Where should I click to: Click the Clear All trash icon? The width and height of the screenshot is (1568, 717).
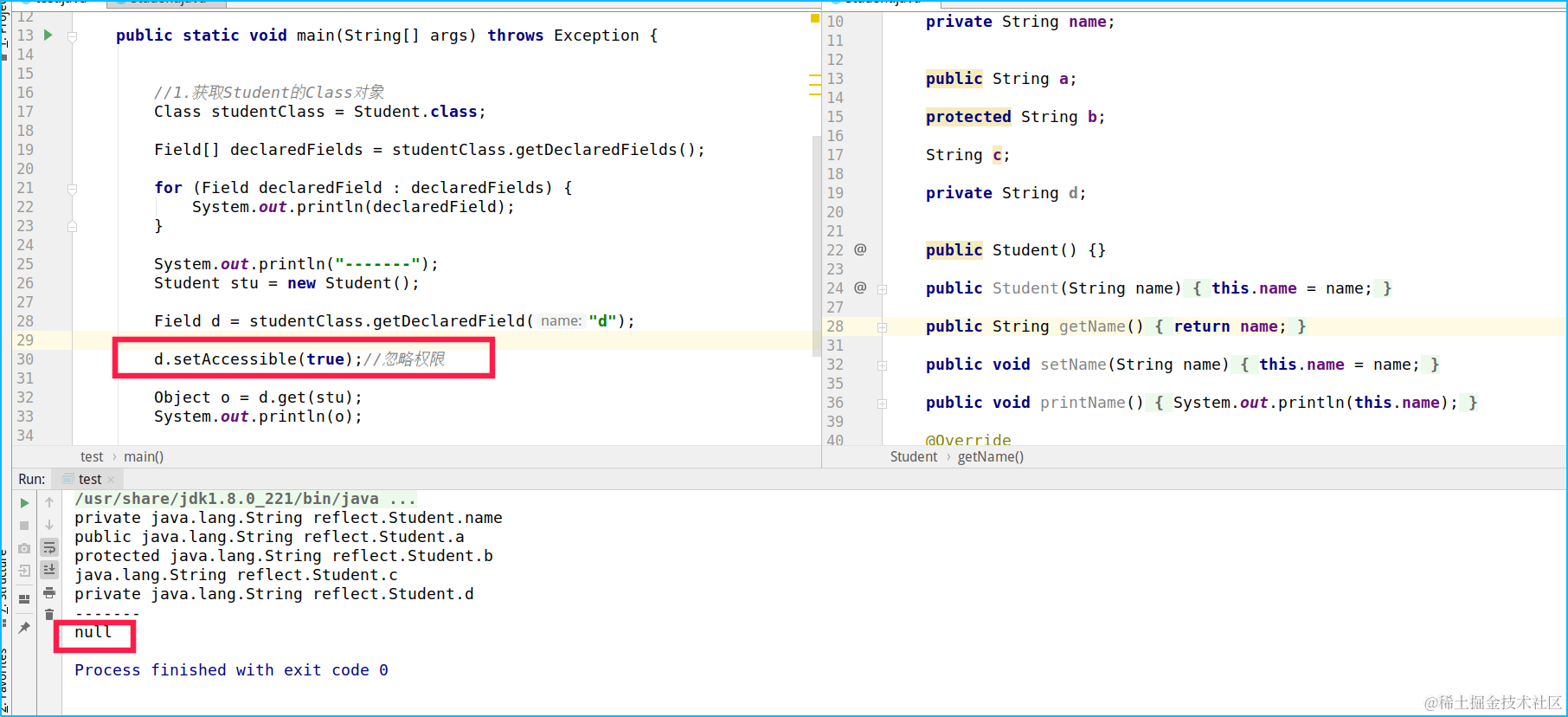click(49, 614)
